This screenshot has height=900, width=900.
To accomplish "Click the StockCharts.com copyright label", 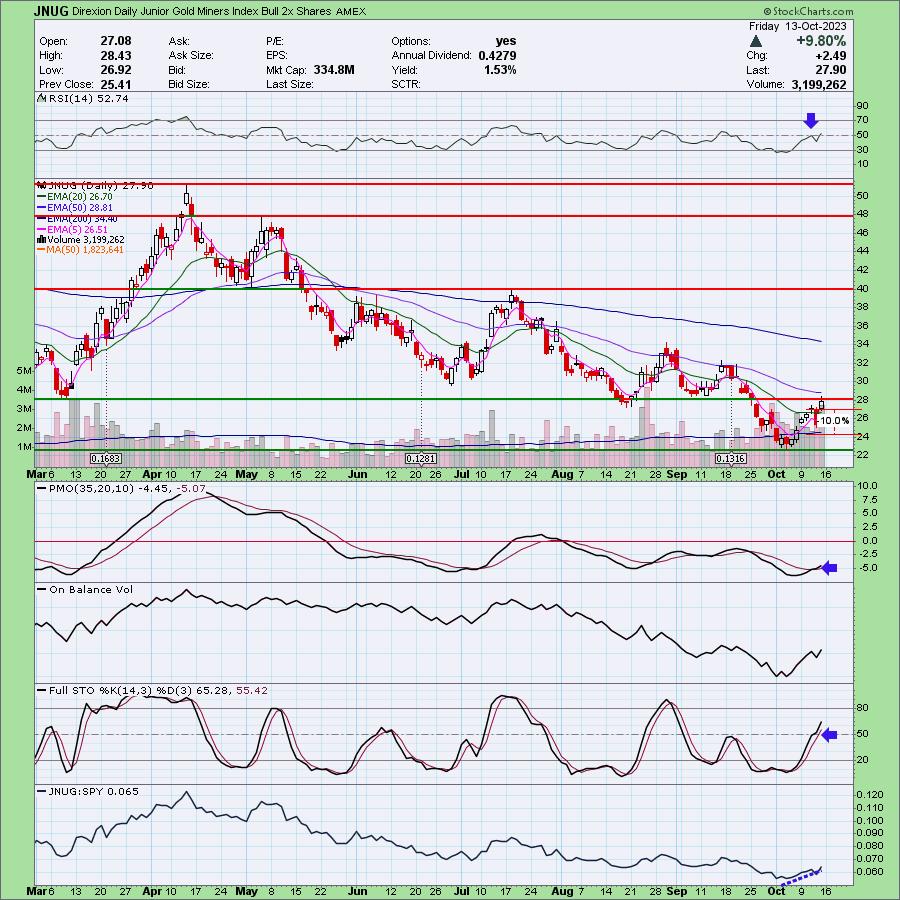I will point(808,11).
